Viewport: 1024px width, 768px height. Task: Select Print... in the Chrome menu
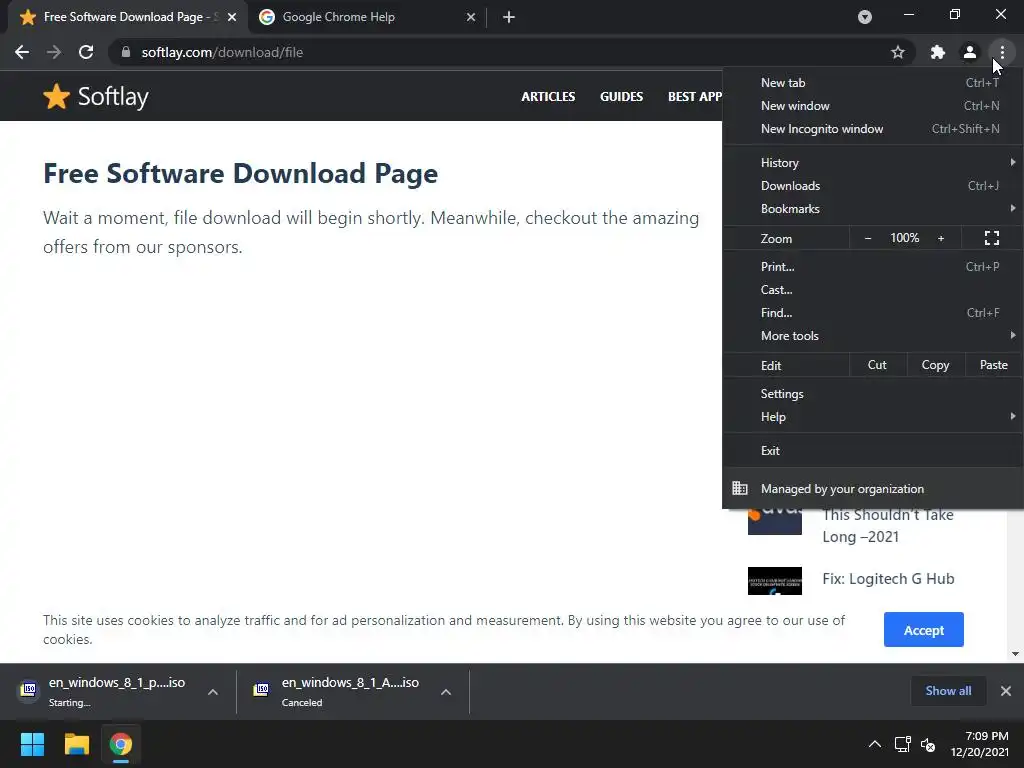point(872,266)
